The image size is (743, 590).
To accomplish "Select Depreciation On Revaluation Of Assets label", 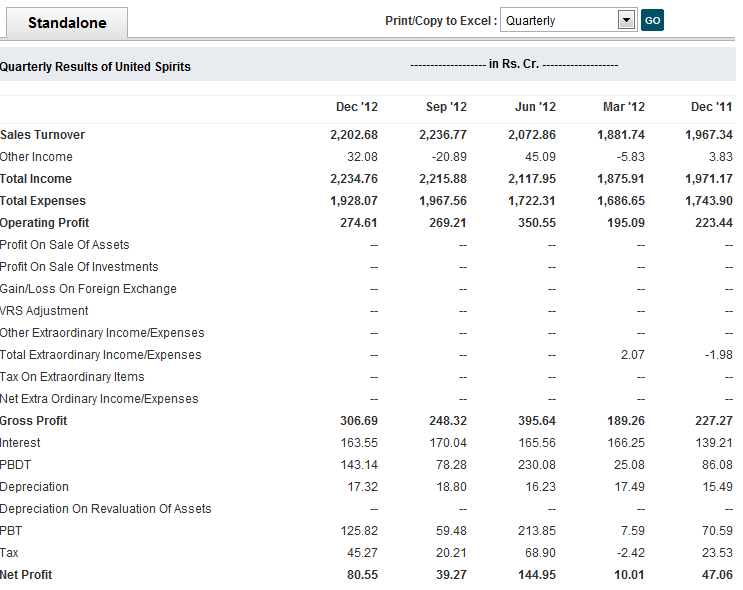I will click(x=106, y=509).
